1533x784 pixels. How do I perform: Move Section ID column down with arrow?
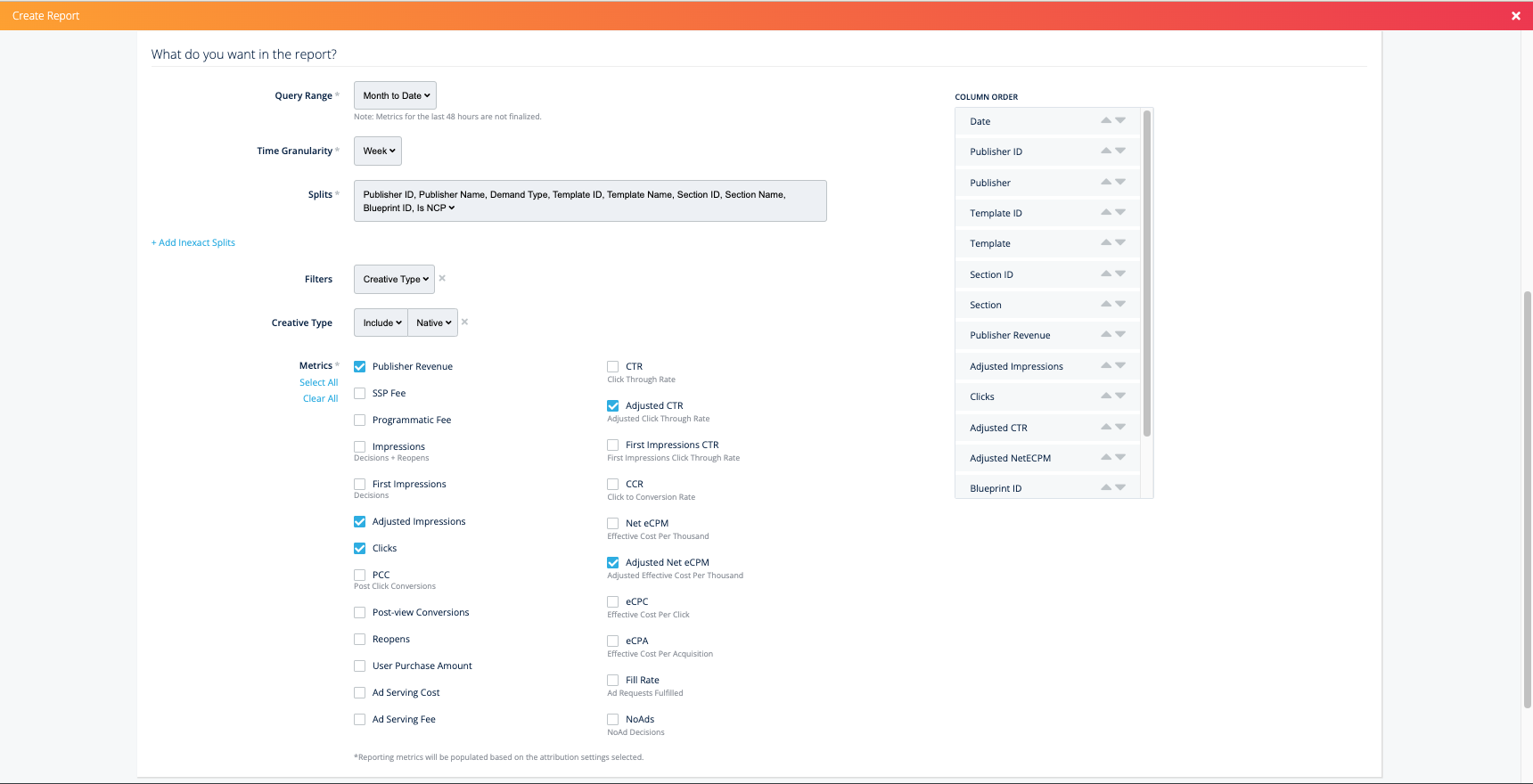pos(1120,274)
